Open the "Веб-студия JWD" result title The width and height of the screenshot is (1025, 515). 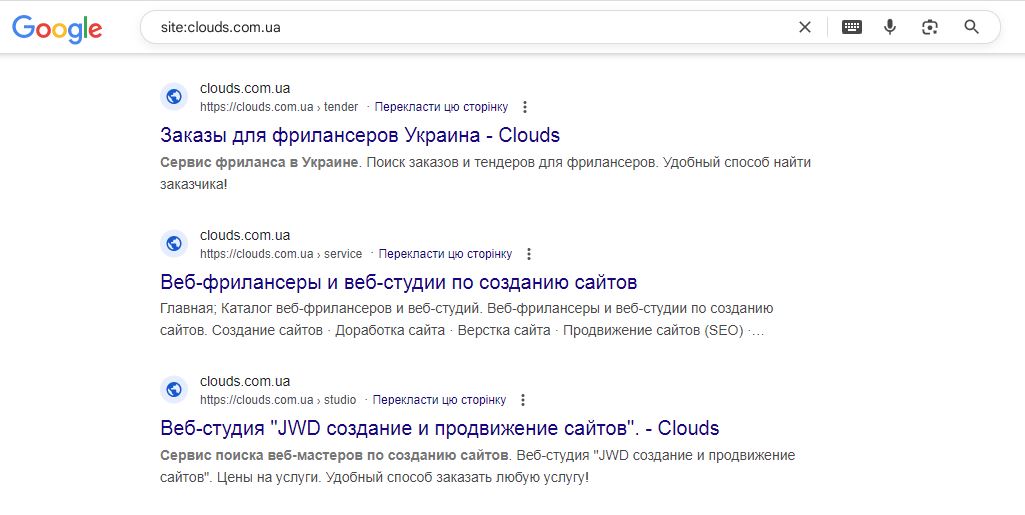tap(440, 428)
